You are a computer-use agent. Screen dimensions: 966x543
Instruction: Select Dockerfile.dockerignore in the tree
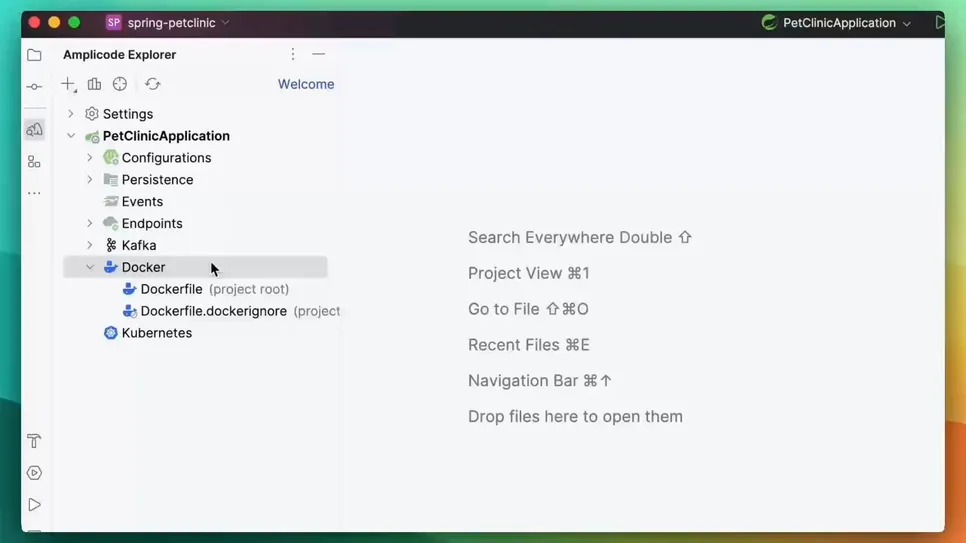(x=213, y=311)
